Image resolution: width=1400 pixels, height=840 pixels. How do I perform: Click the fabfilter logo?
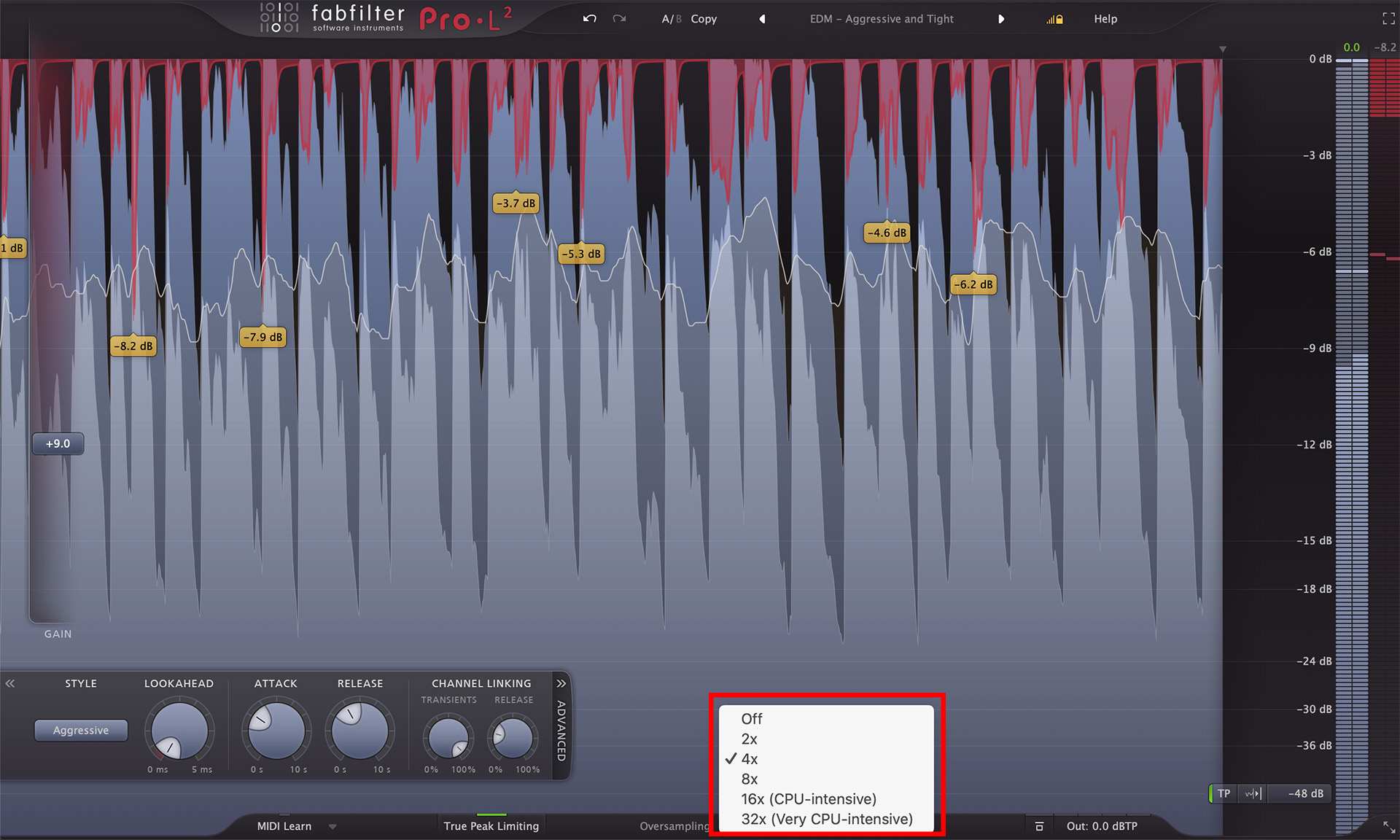click(332, 17)
